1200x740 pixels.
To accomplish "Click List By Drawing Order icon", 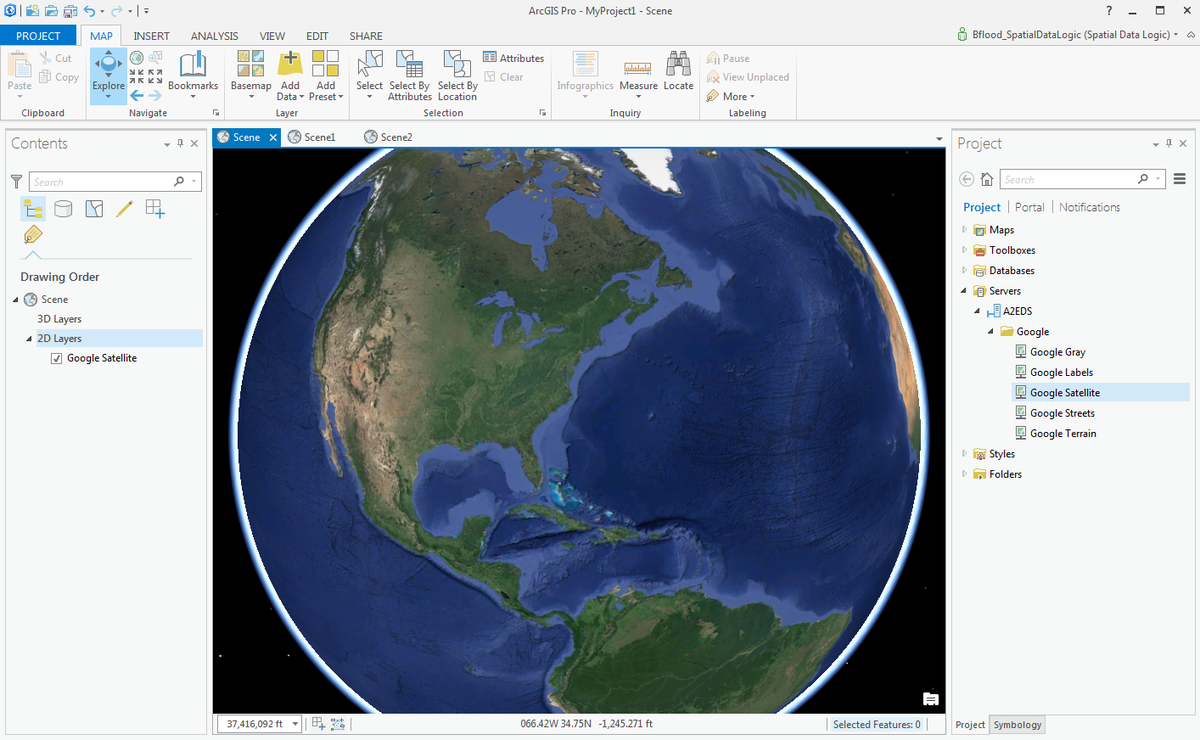I will [33, 208].
